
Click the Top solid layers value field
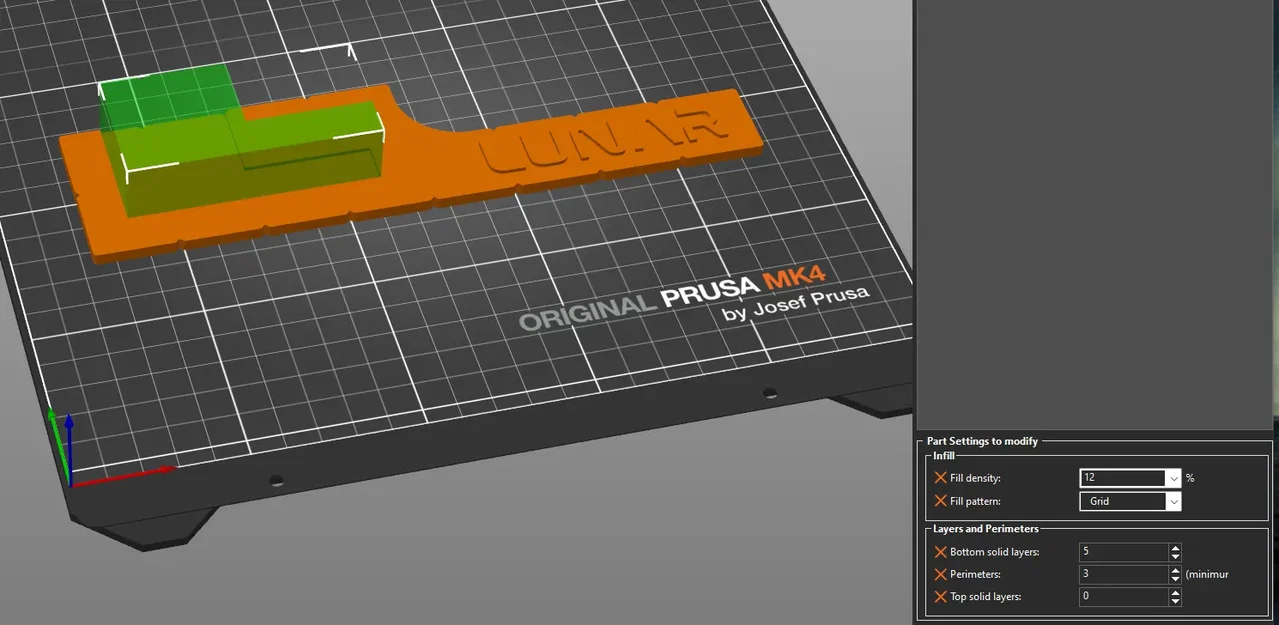(1124, 597)
